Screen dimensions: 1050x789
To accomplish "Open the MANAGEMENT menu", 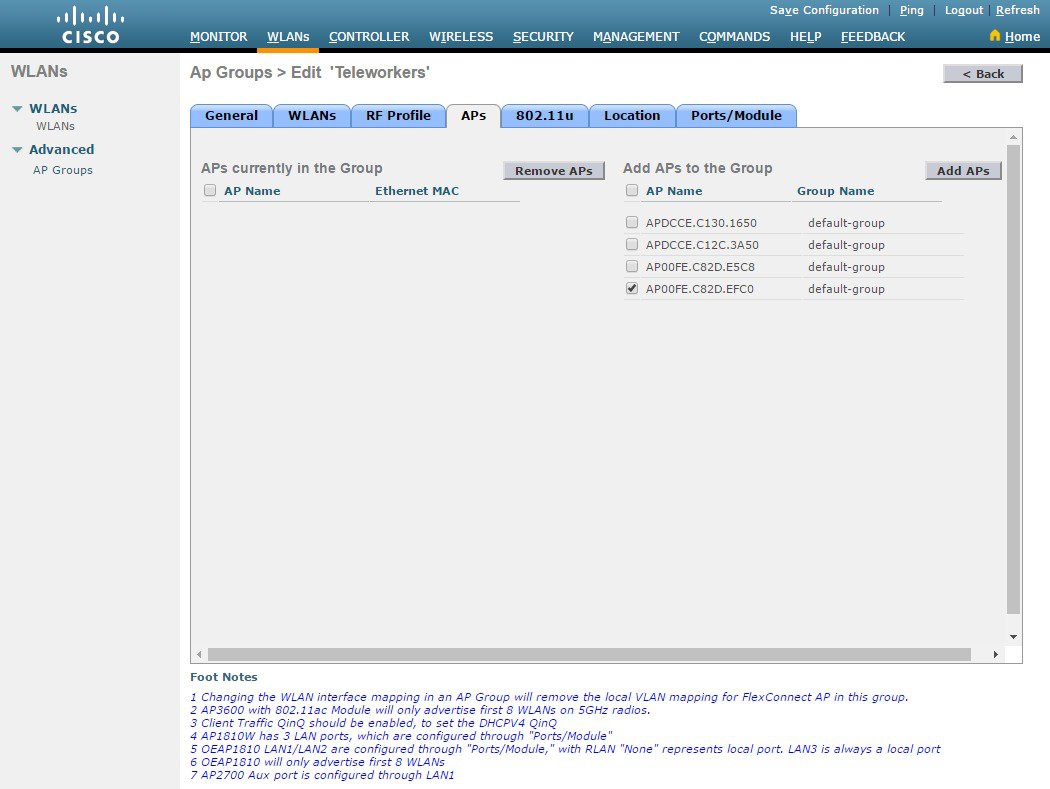I will [636, 37].
